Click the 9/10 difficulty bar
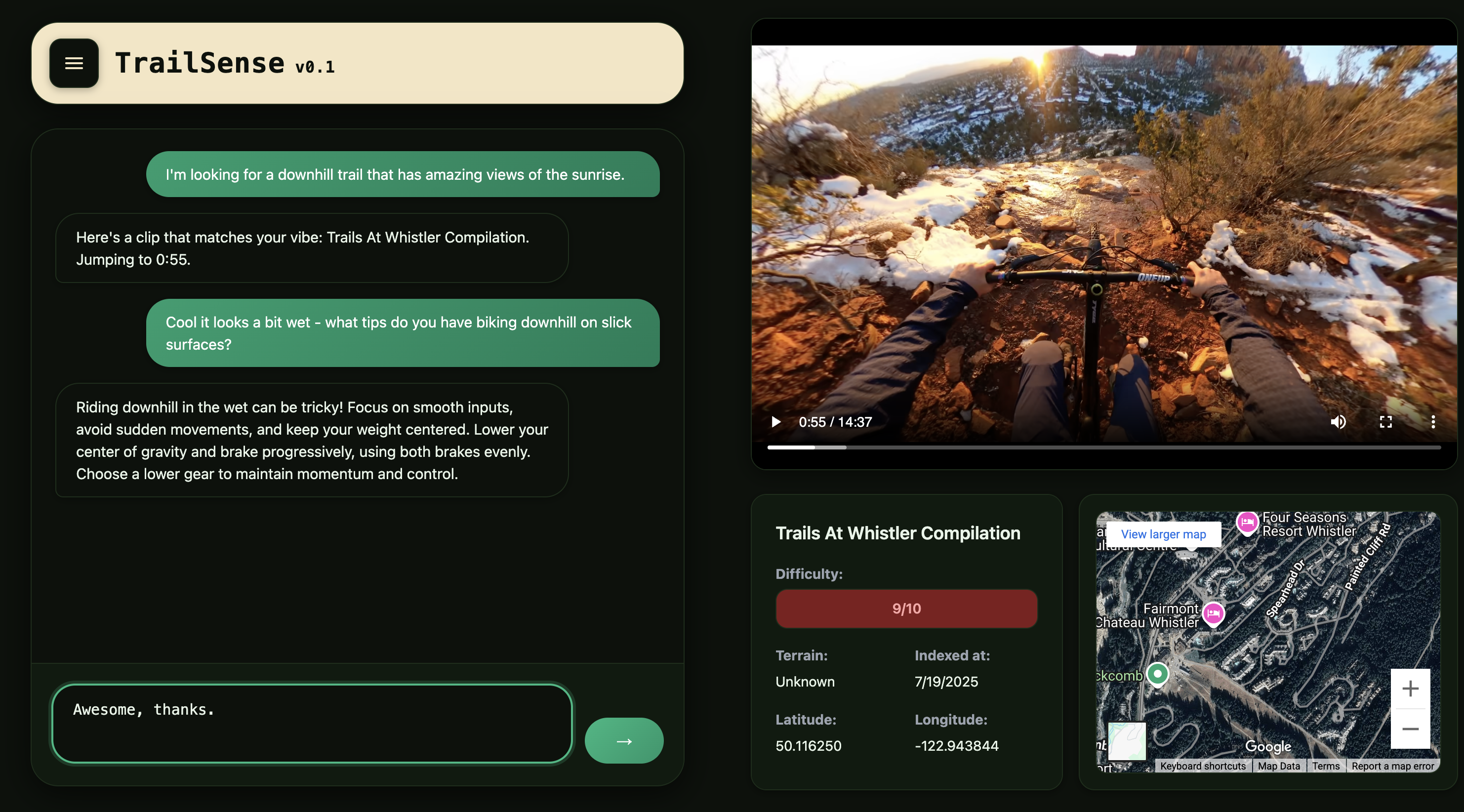The width and height of the screenshot is (1464, 812). (x=906, y=609)
